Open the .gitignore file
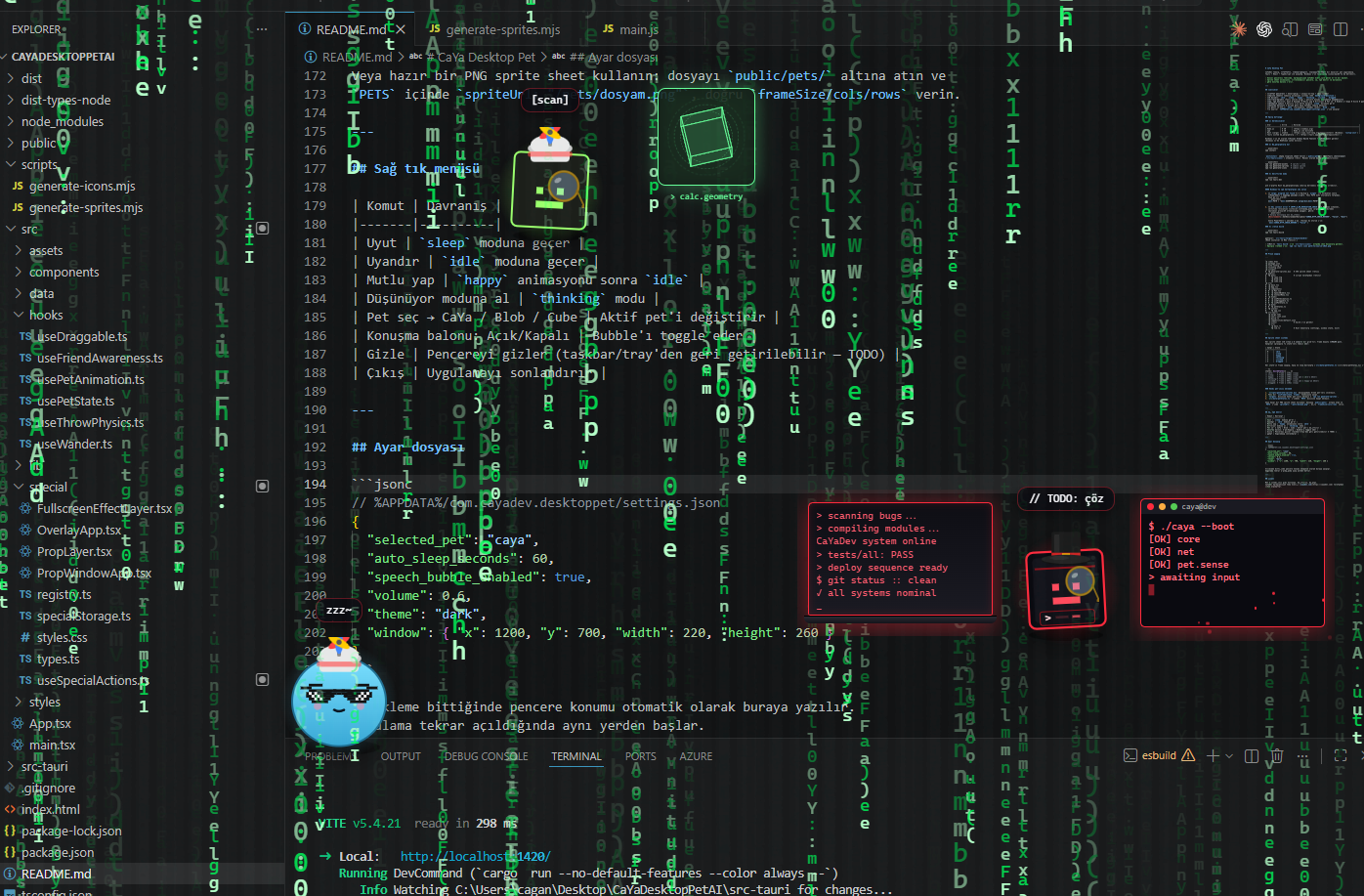1364x896 pixels. point(48,788)
